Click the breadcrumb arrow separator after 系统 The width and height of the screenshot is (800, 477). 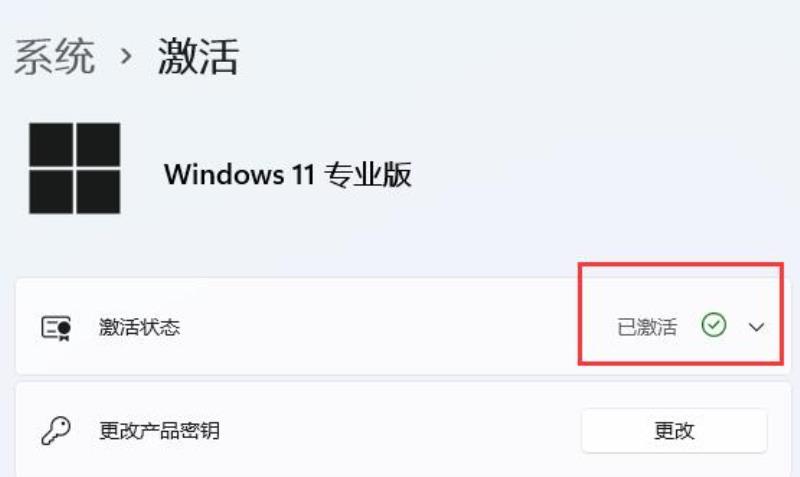point(126,56)
